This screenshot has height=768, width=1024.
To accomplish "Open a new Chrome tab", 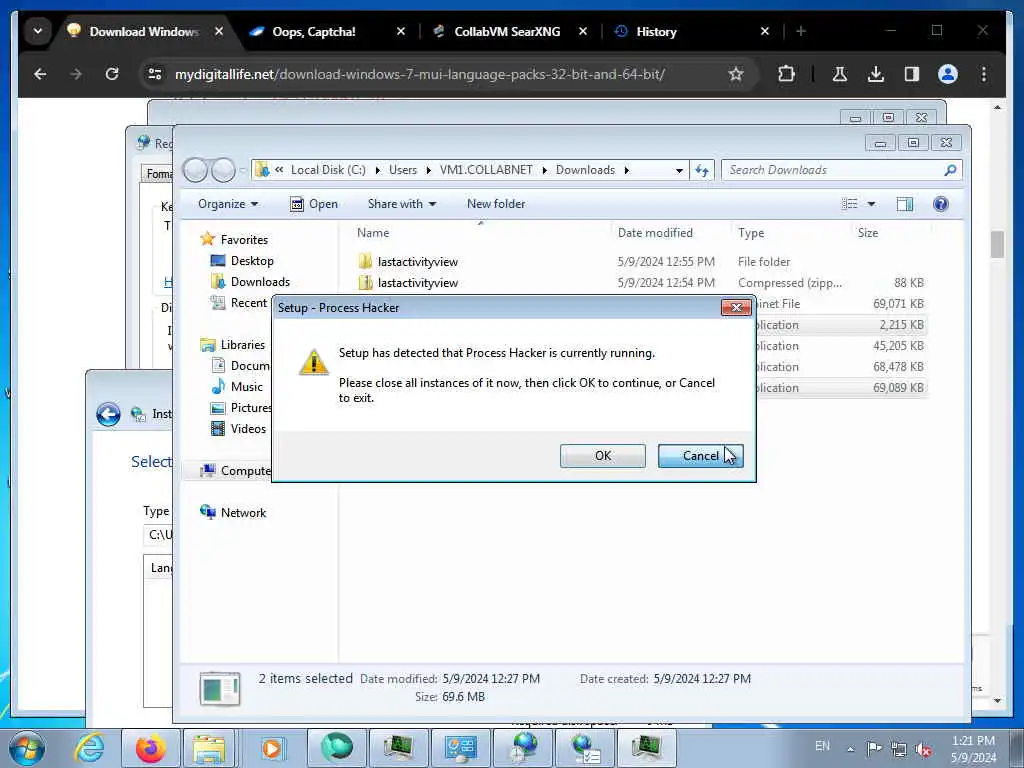I will [x=801, y=31].
